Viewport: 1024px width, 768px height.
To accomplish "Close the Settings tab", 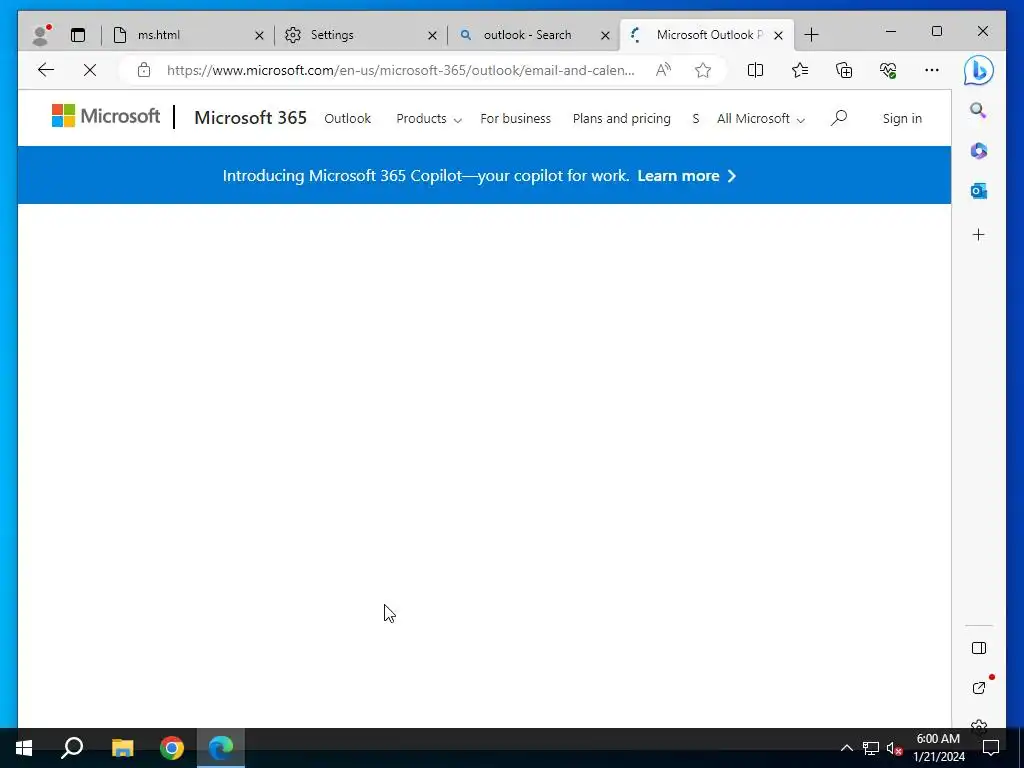I will coord(432,35).
